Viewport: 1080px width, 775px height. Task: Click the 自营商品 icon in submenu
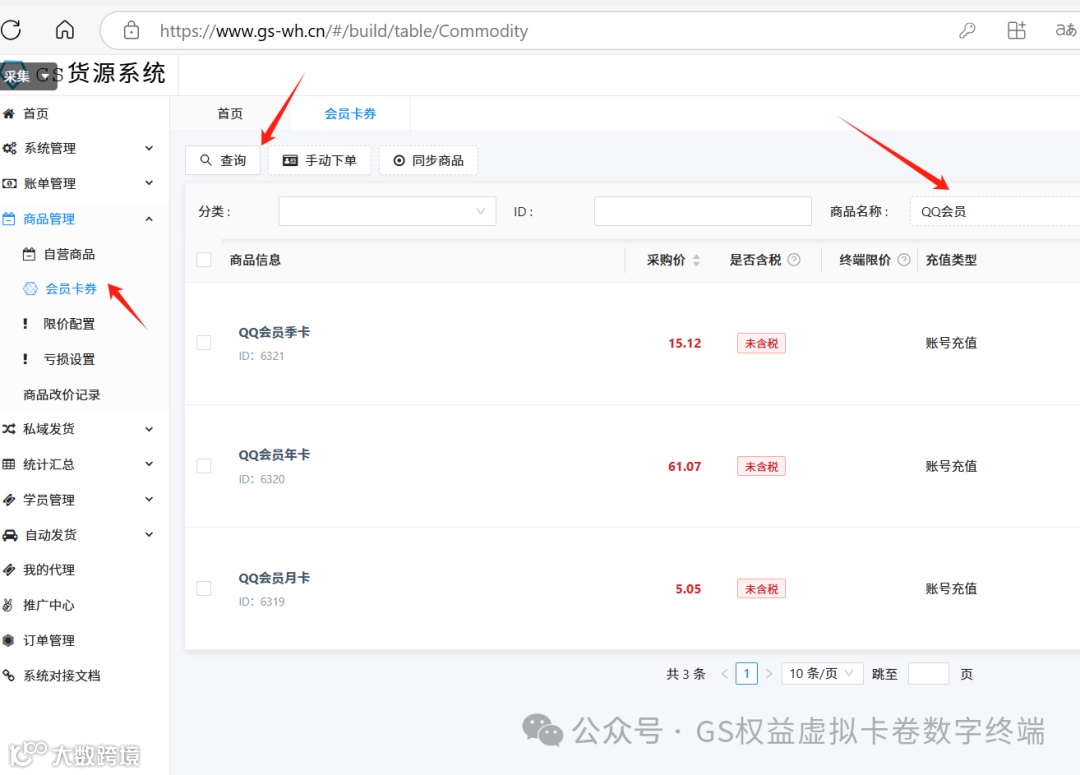29,254
